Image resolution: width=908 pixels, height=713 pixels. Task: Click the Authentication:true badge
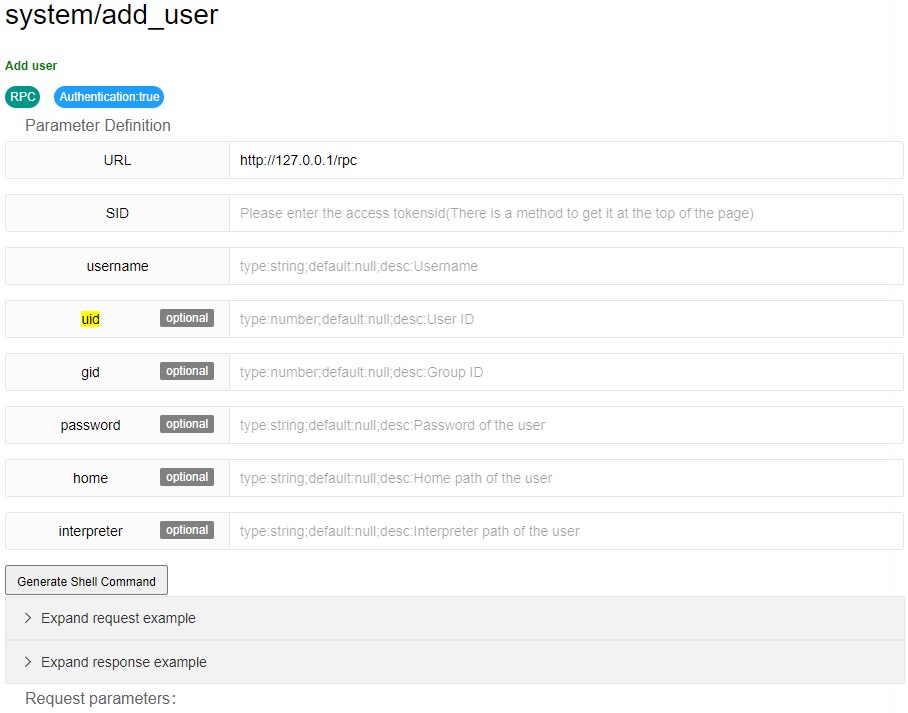pyautogui.click(x=109, y=97)
